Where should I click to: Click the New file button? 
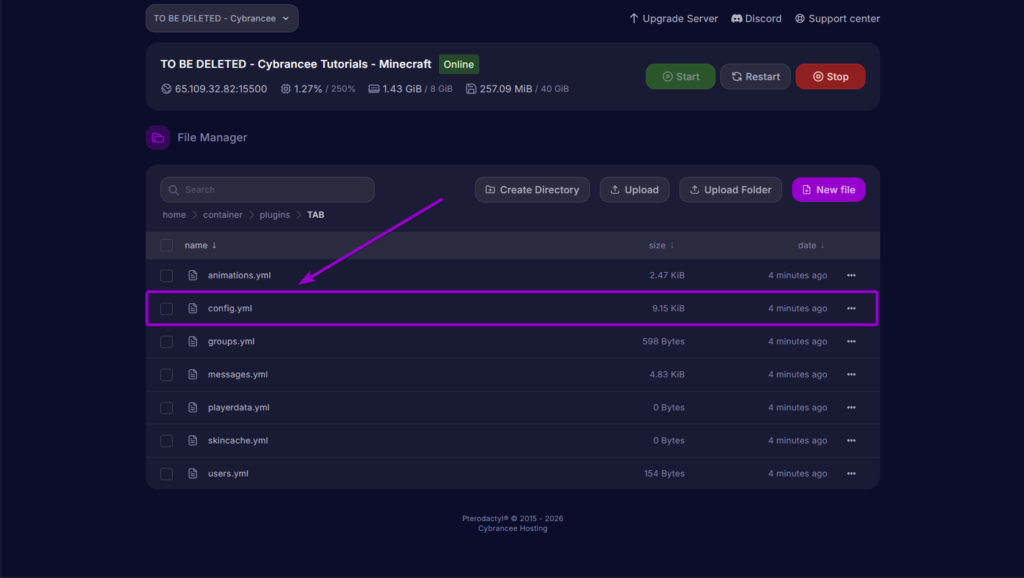point(828,190)
